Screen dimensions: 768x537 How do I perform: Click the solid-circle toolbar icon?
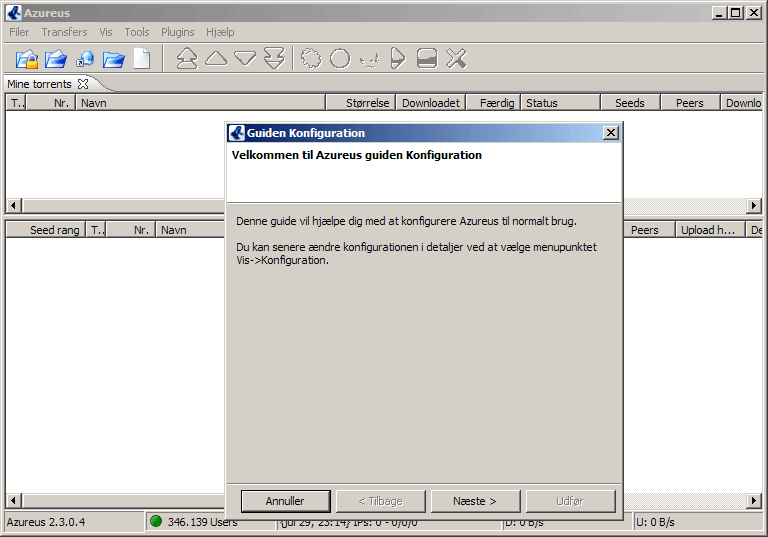(340, 59)
